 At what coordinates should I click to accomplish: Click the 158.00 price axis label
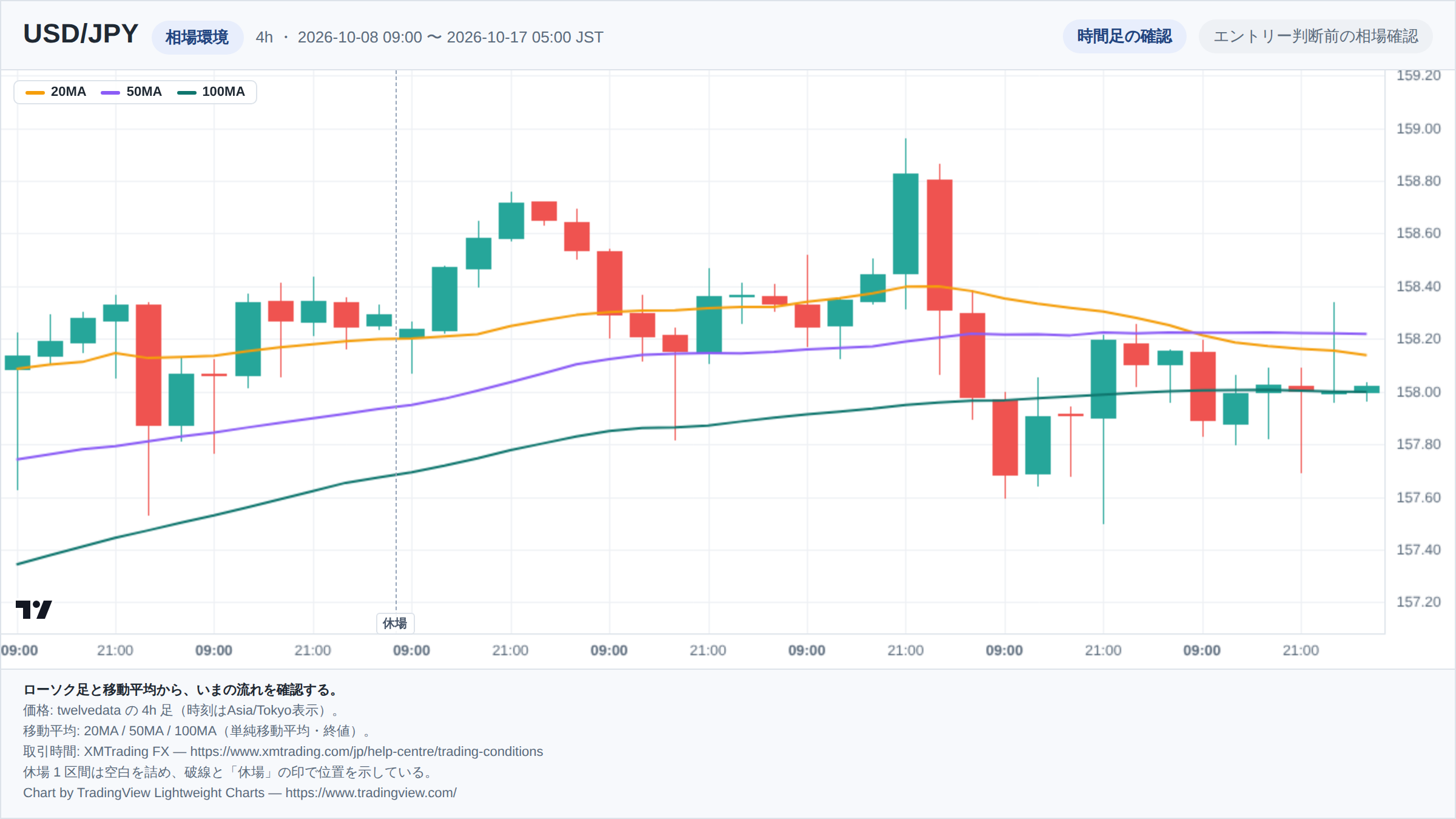(1418, 392)
